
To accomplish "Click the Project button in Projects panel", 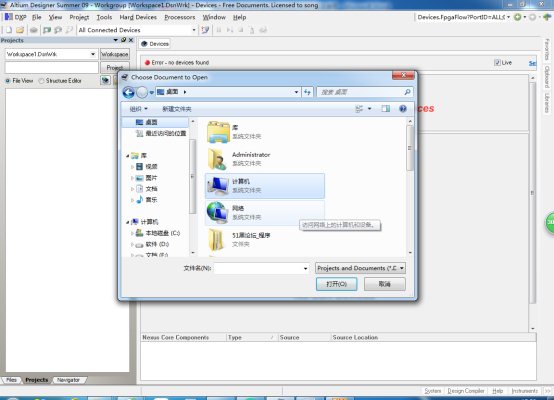I will [x=114, y=67].
